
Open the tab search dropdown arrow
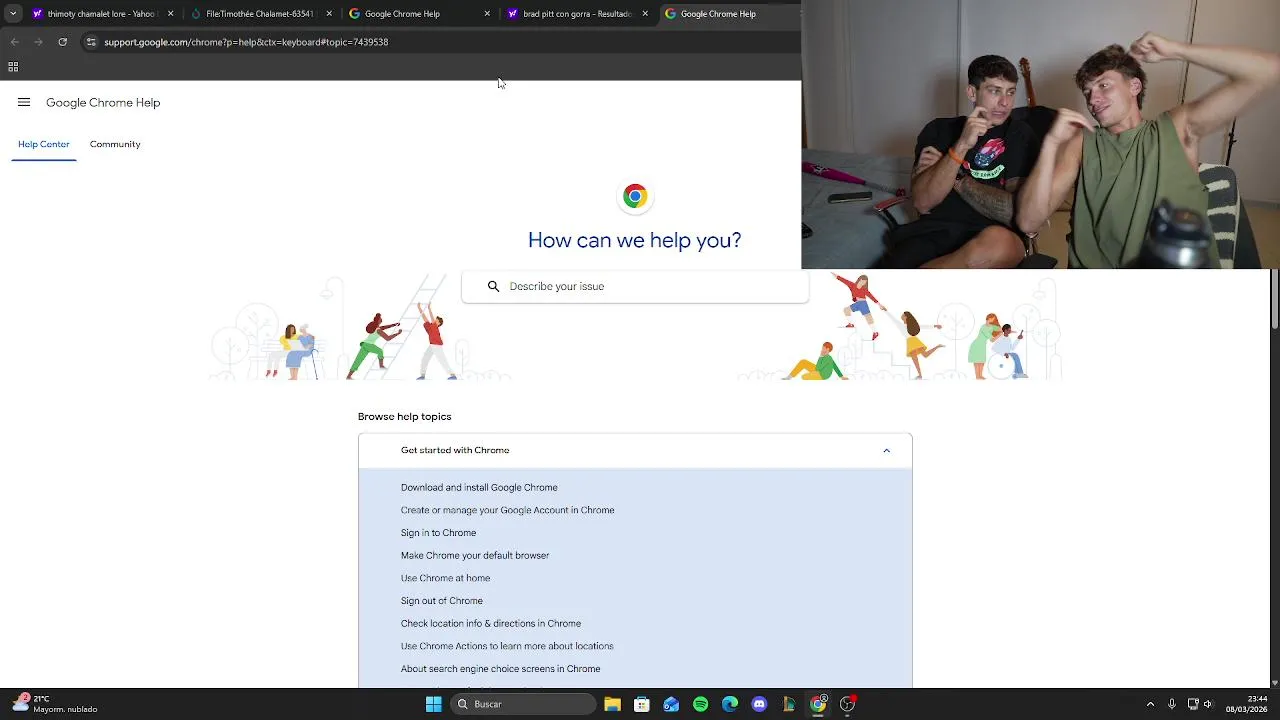click(13, 14)
